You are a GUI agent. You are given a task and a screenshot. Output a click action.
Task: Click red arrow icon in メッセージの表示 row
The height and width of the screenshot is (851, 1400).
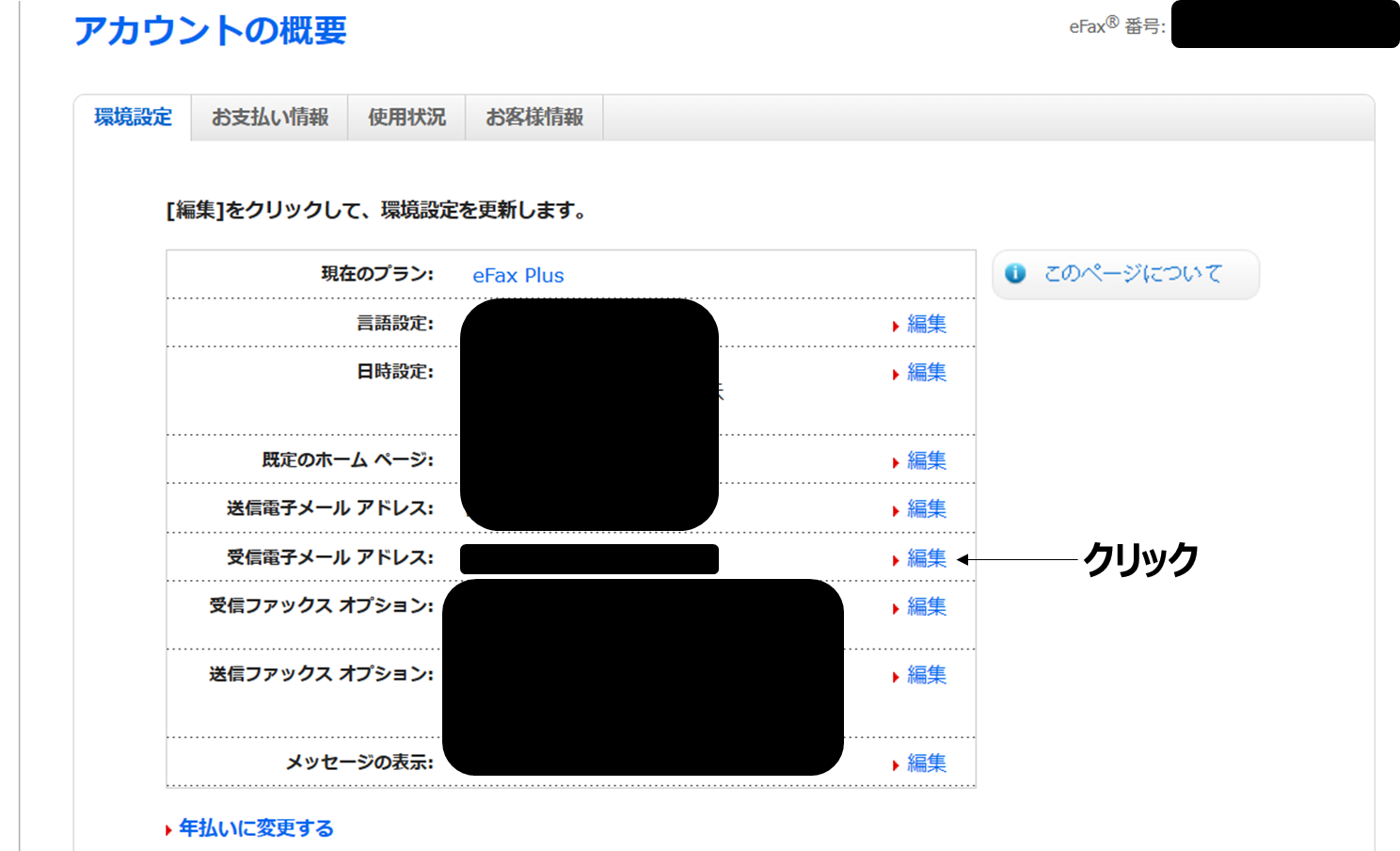coord(896,765)
